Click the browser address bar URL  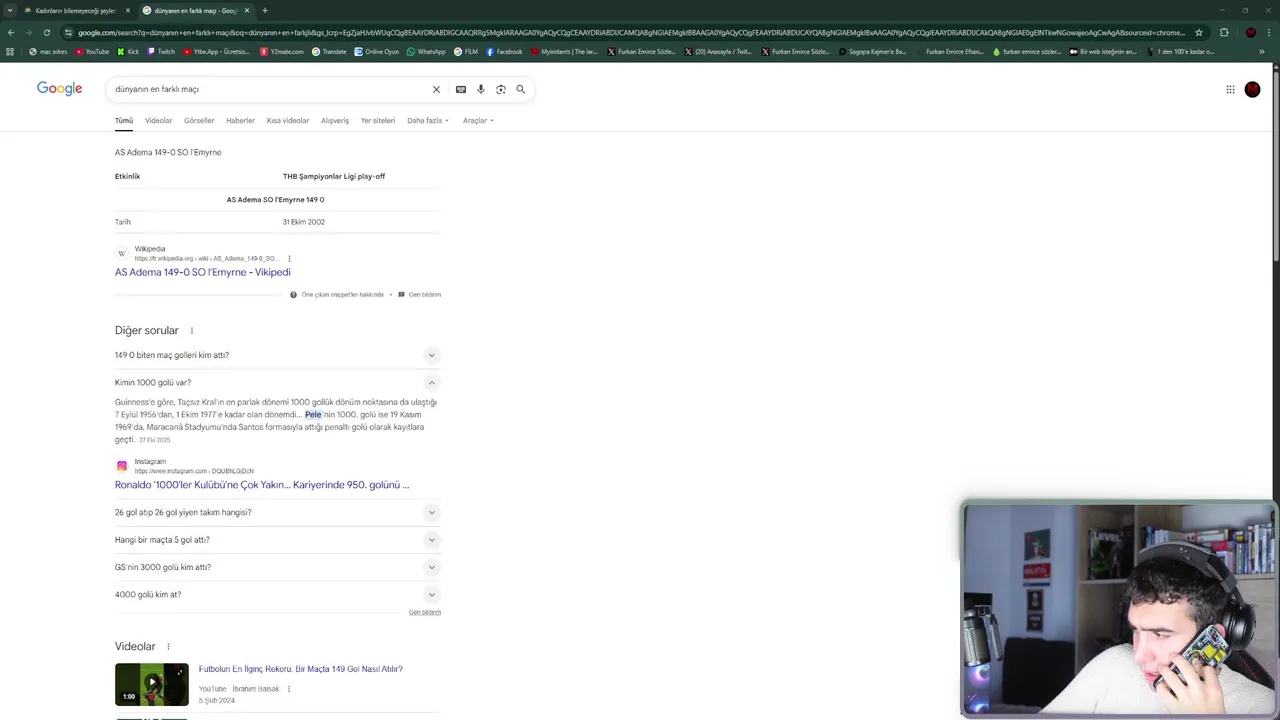pos(630,32)
